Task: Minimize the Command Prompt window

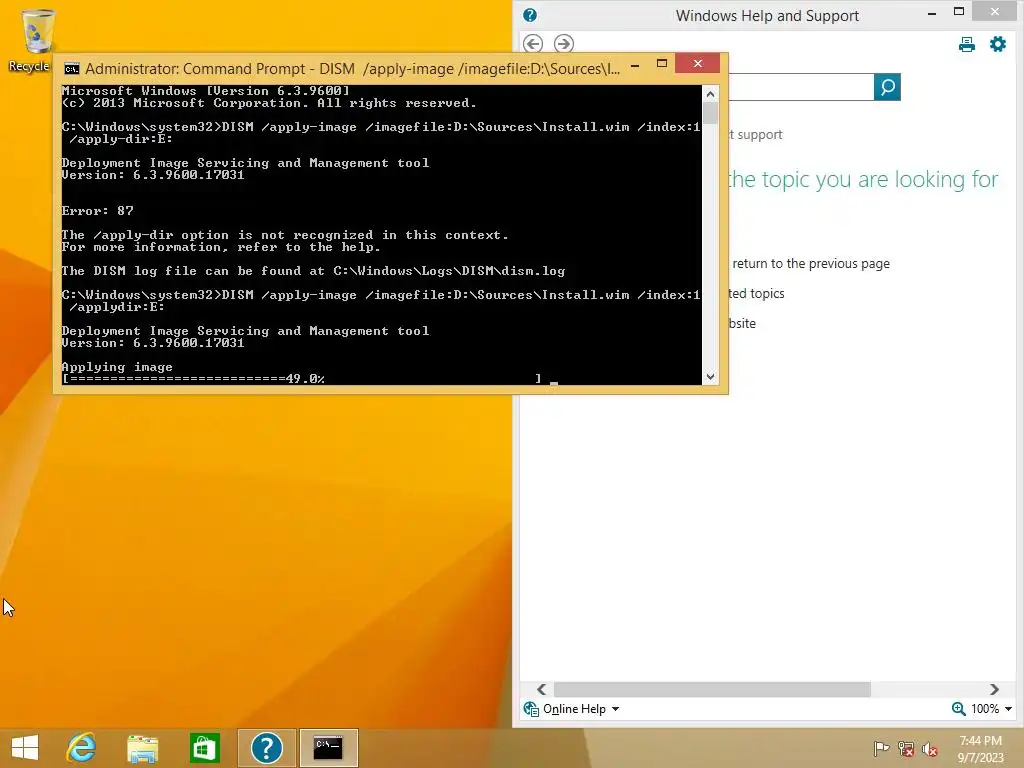Action: tap(635, 65)
